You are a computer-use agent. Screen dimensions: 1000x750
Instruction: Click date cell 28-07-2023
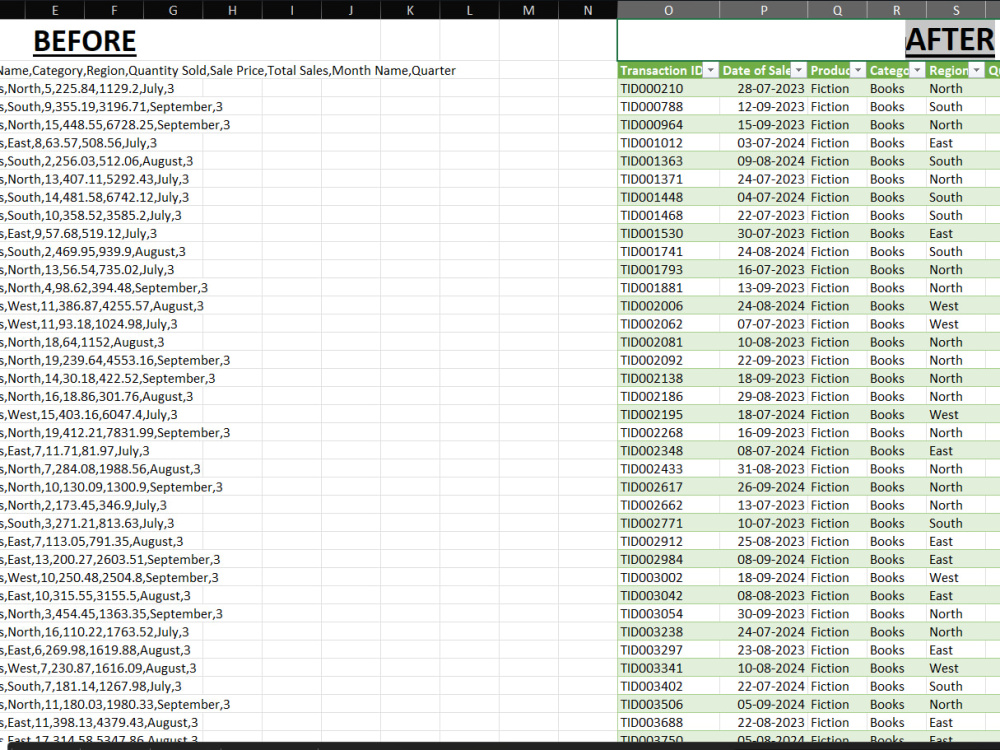763,89
